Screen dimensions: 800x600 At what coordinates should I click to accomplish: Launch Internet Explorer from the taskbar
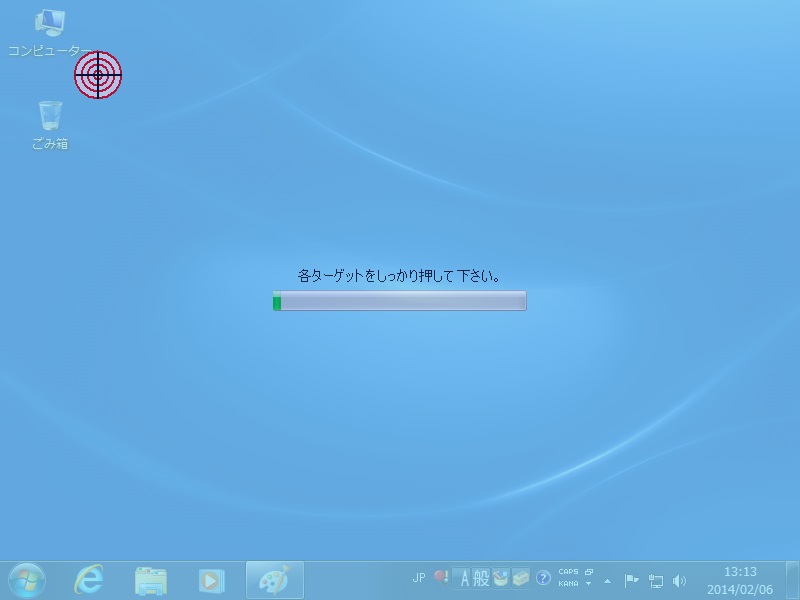point(90,580)
